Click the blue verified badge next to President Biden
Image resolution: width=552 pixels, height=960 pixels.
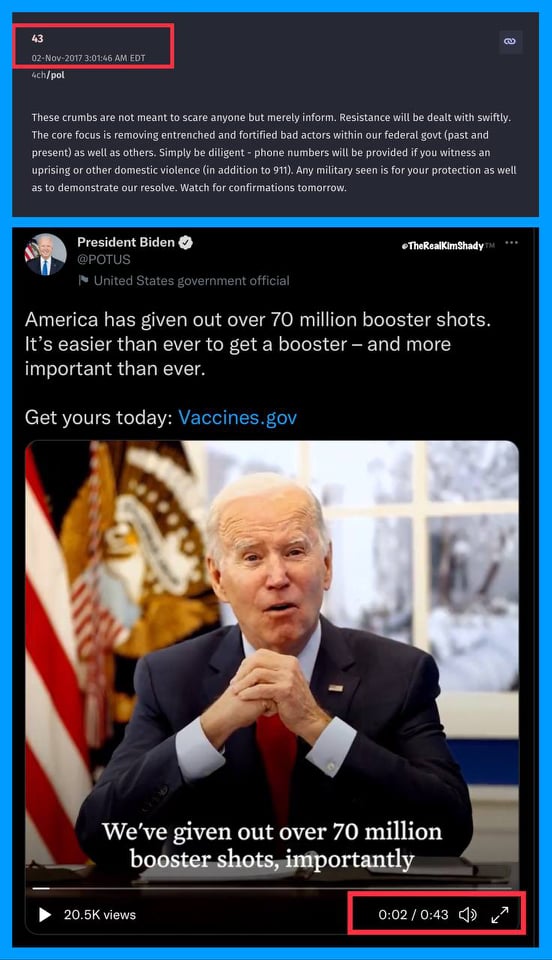186,242
